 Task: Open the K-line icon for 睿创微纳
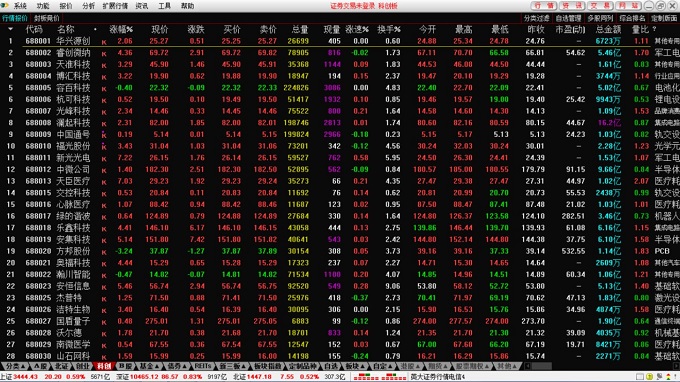pyautogui.click(x=104, y=54)
